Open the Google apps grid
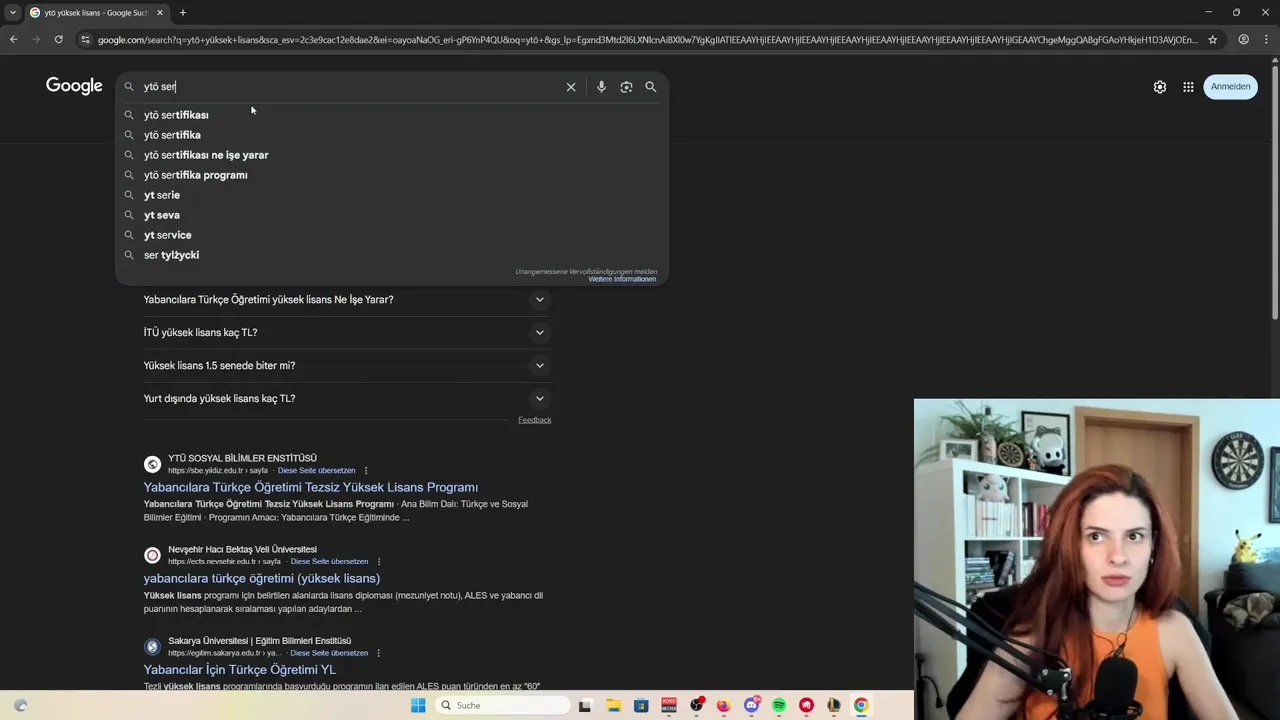This screenshot has width=1280, height=720. tap(1188, 87)
